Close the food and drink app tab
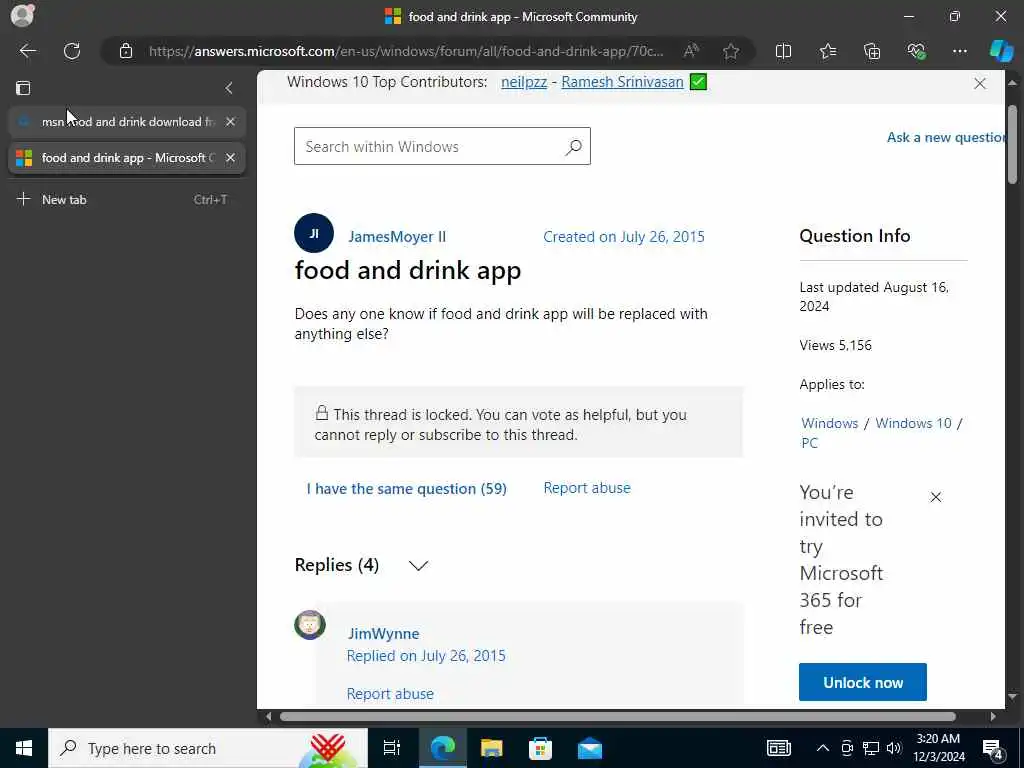Image resolution: width=1024 pixels, height=768 pixels. click(x=230, y=157)
